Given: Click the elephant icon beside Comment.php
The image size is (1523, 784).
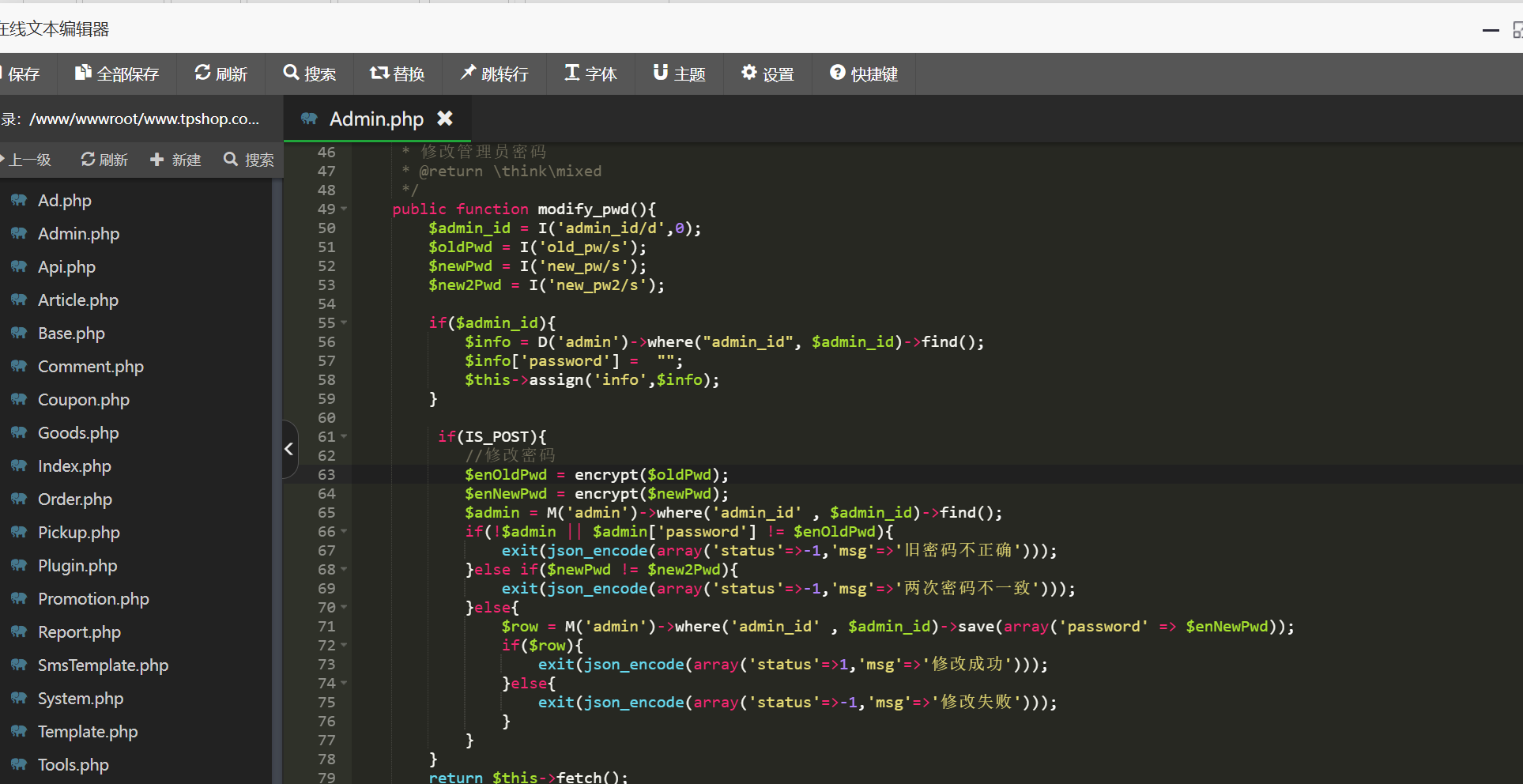Looking at the screenshot, I should (19, 367).
